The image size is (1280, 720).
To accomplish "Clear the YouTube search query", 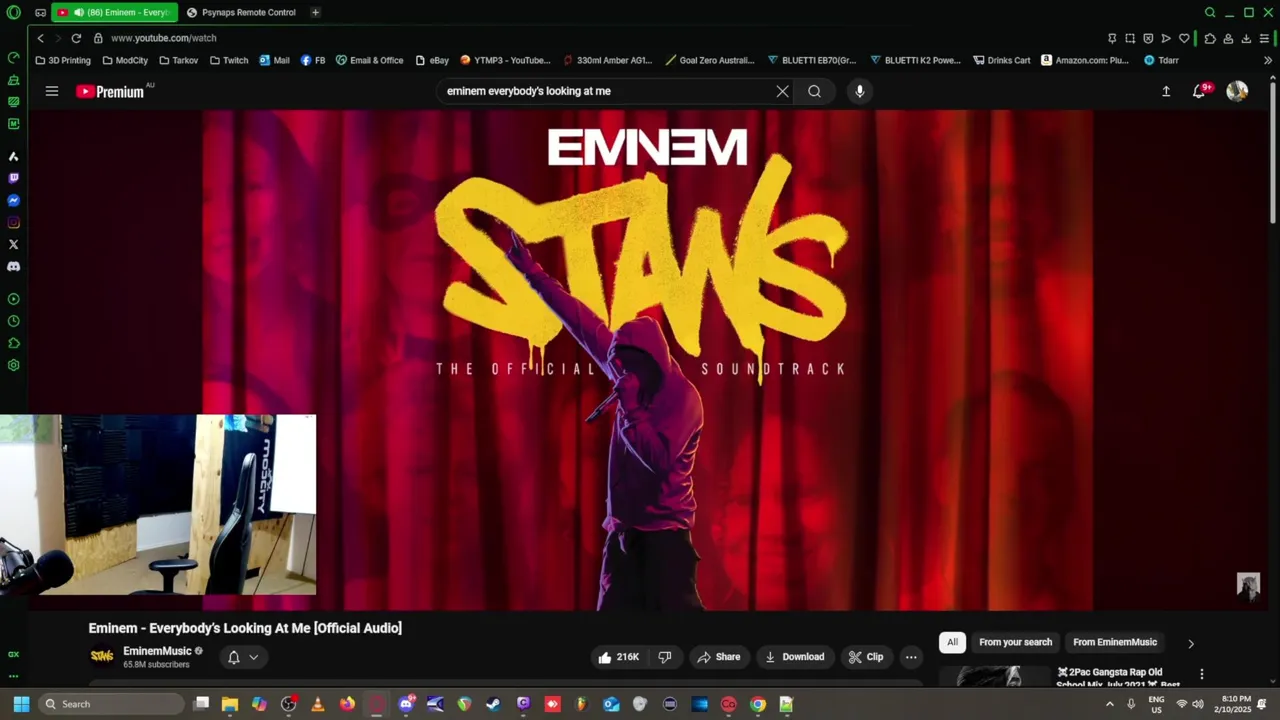I will coord(782,91).
